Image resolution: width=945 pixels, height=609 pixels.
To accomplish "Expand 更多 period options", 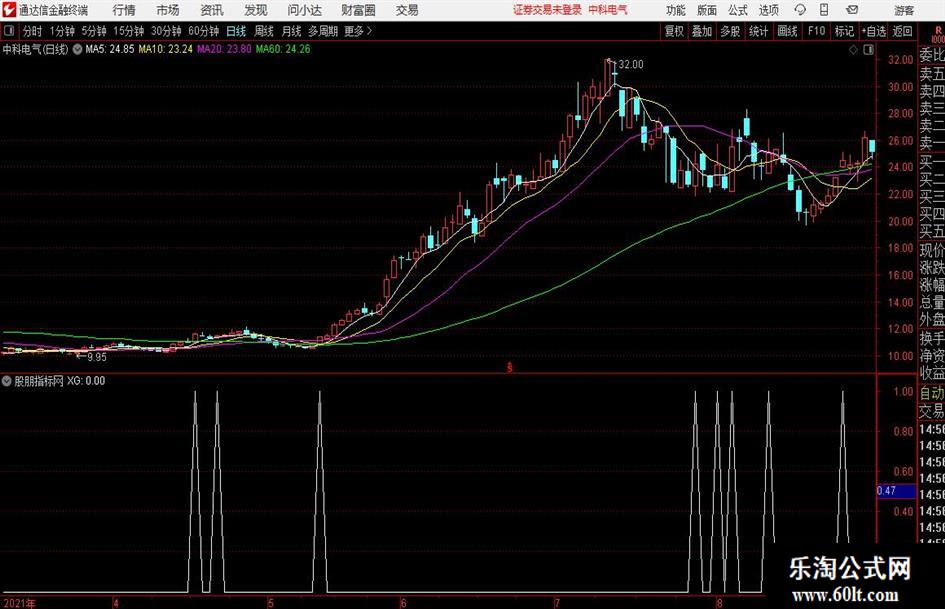I will (x=358, y=31).
